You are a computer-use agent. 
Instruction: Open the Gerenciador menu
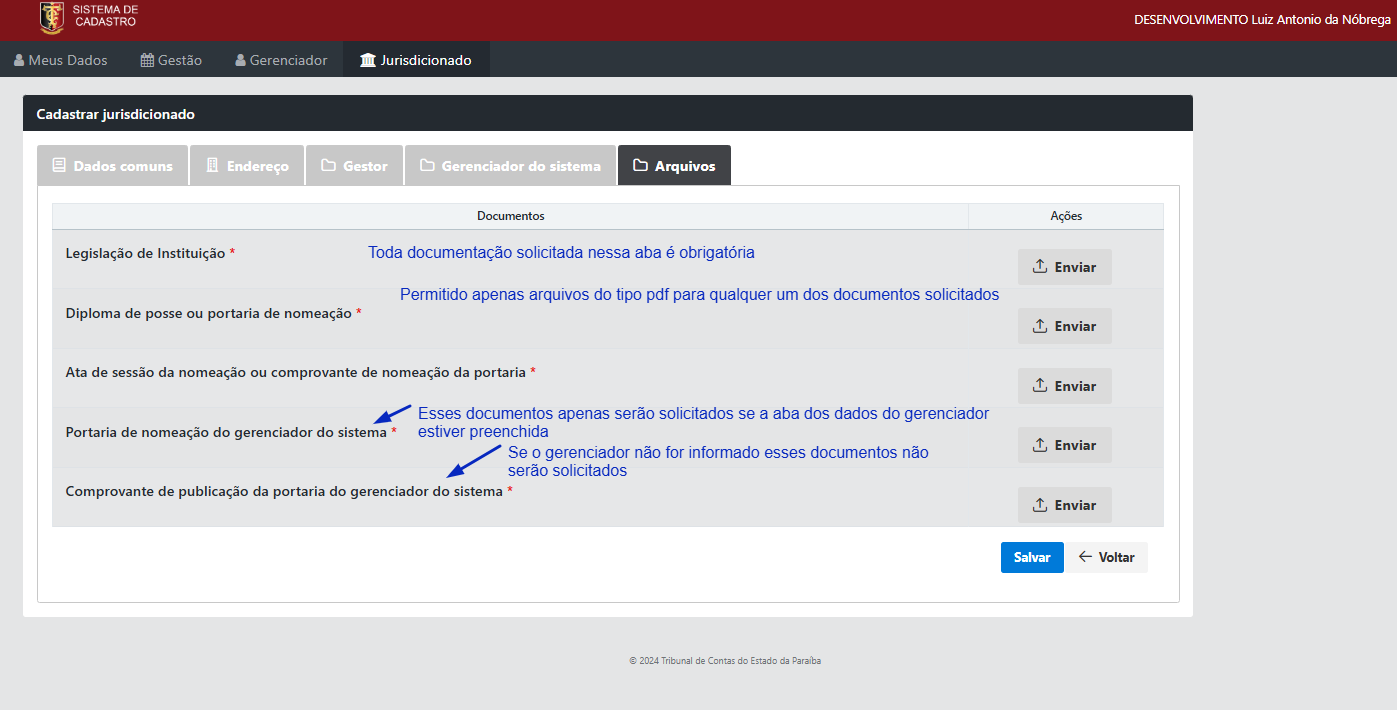coord(281,60)
